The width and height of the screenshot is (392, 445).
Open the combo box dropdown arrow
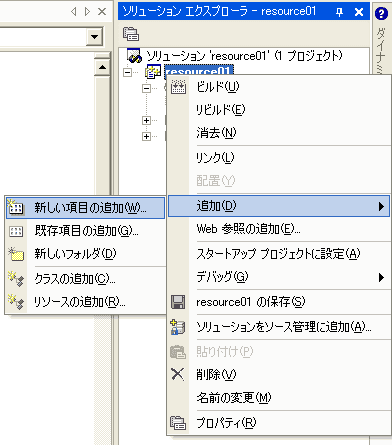(x=94, y=36)
